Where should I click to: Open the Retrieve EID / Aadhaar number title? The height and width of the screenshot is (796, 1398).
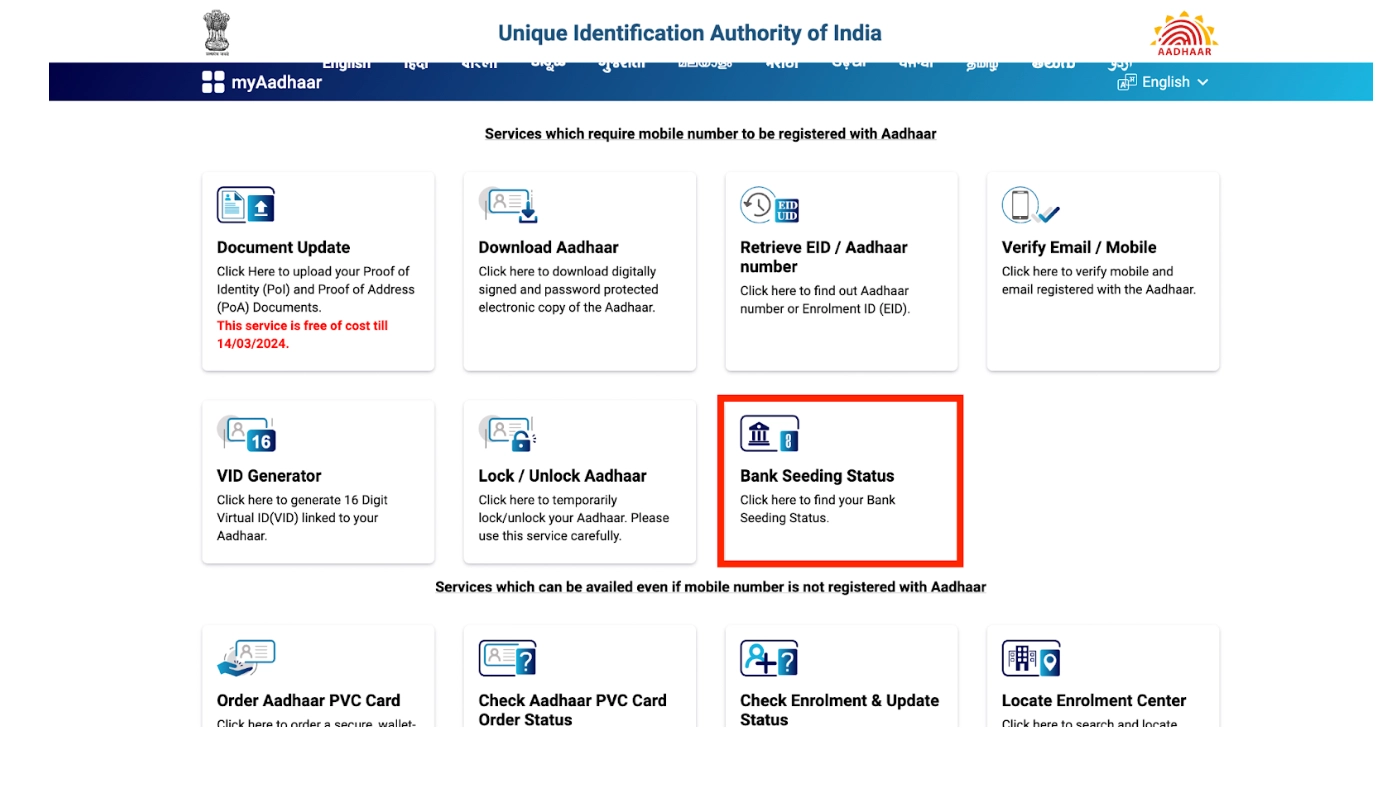(824, 257)
